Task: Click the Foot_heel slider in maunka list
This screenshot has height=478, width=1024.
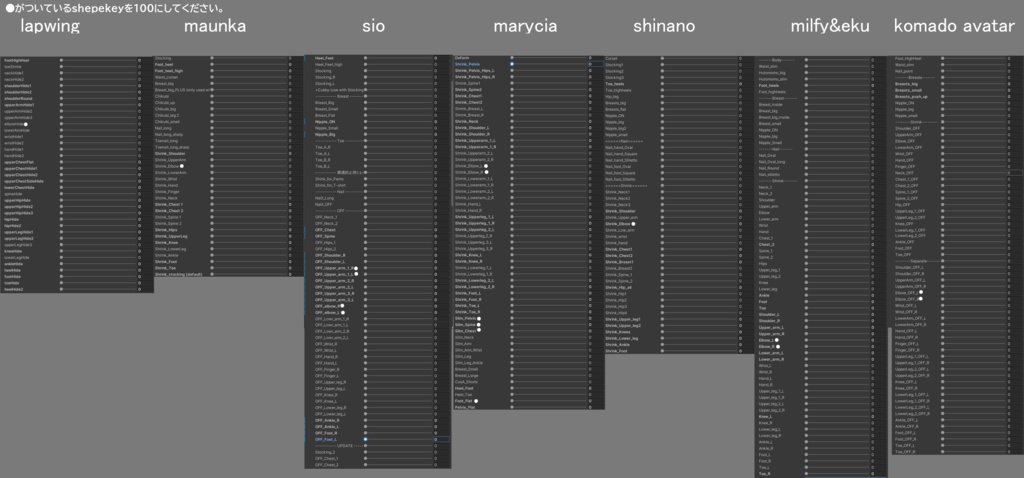Action: pyautogui.click(x=249, y=64)
